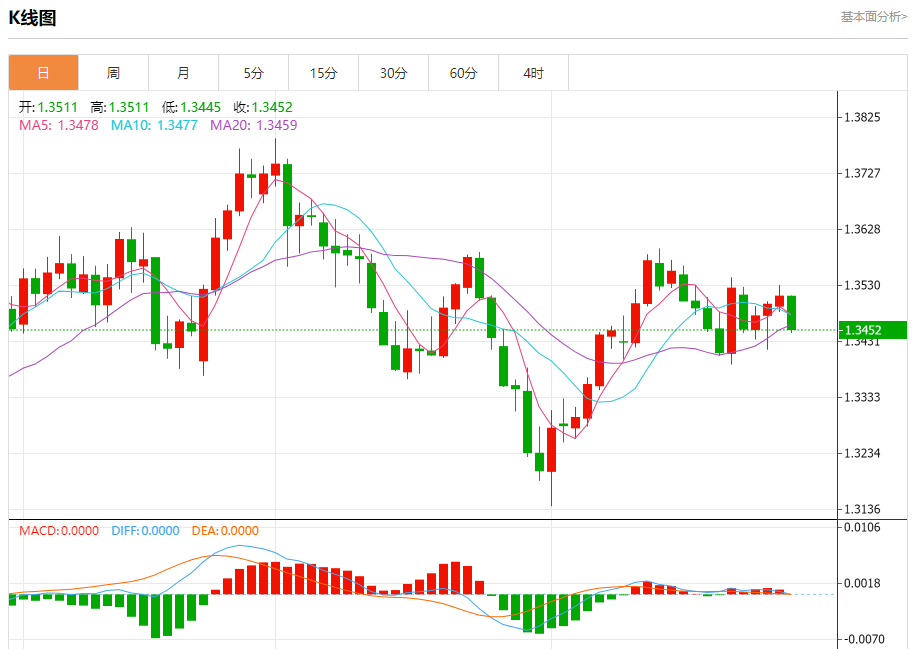This screenshot has height=649, width=917.
Task: Click the MA20: 1.3459 legend
Action: [x=254, y=125]
